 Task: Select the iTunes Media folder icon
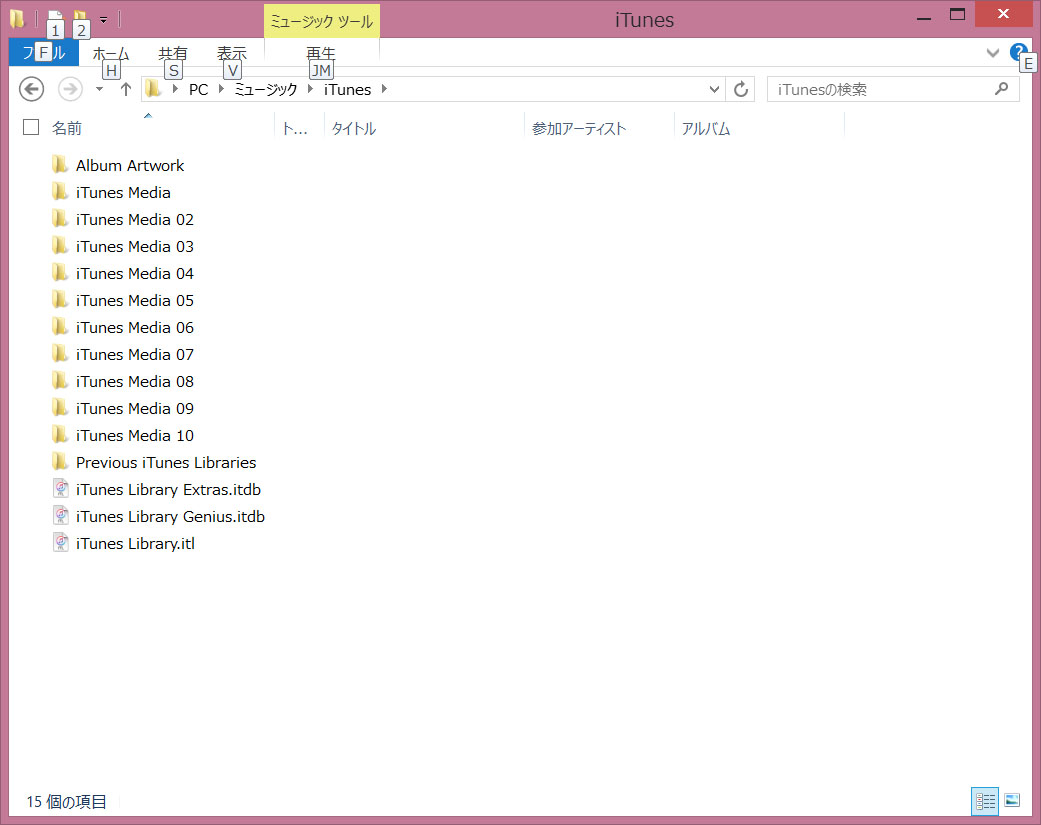click(x=60, y=192)
